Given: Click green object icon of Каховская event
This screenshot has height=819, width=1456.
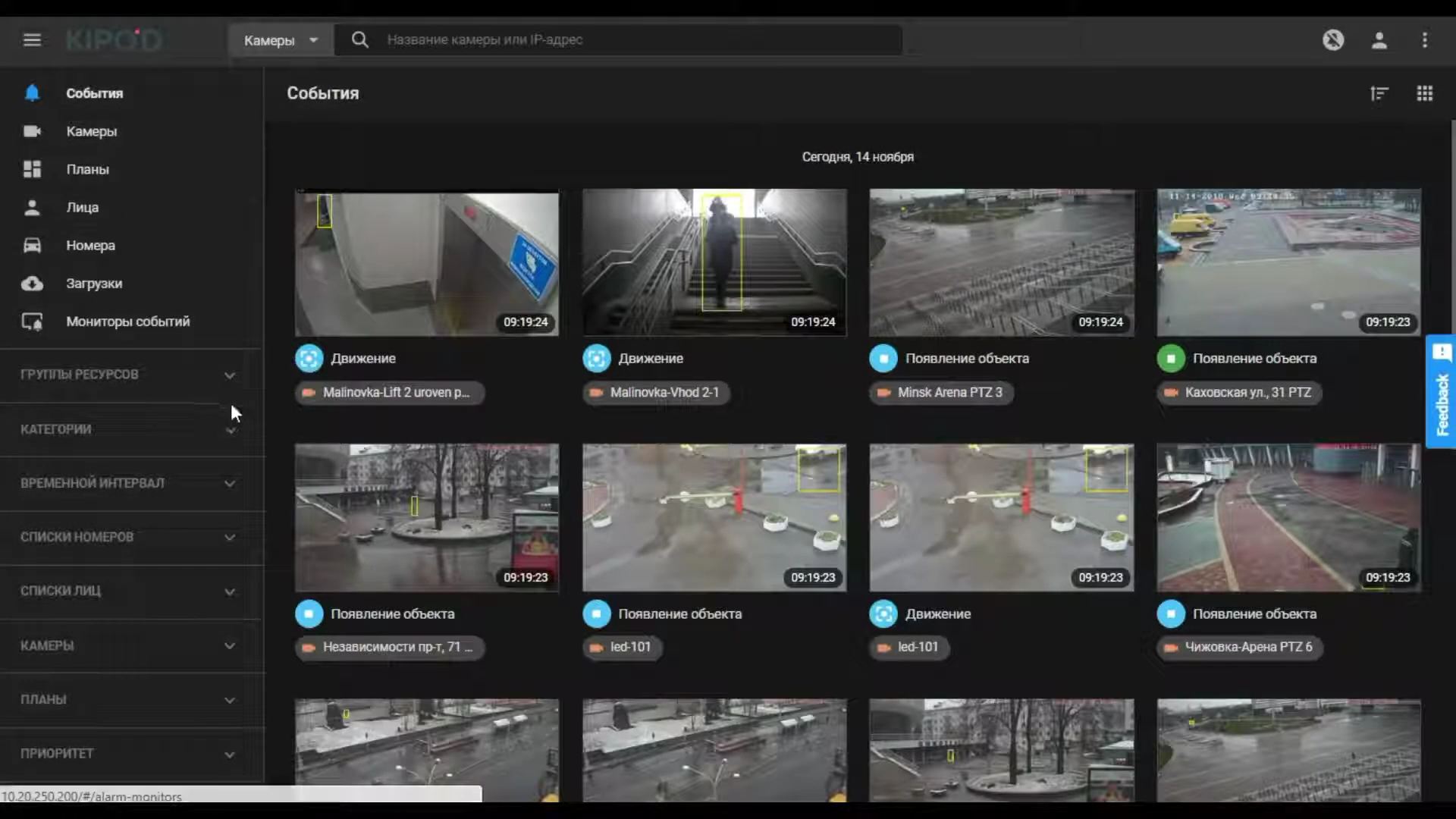Looking at the screenshot, I should 1171,359.
